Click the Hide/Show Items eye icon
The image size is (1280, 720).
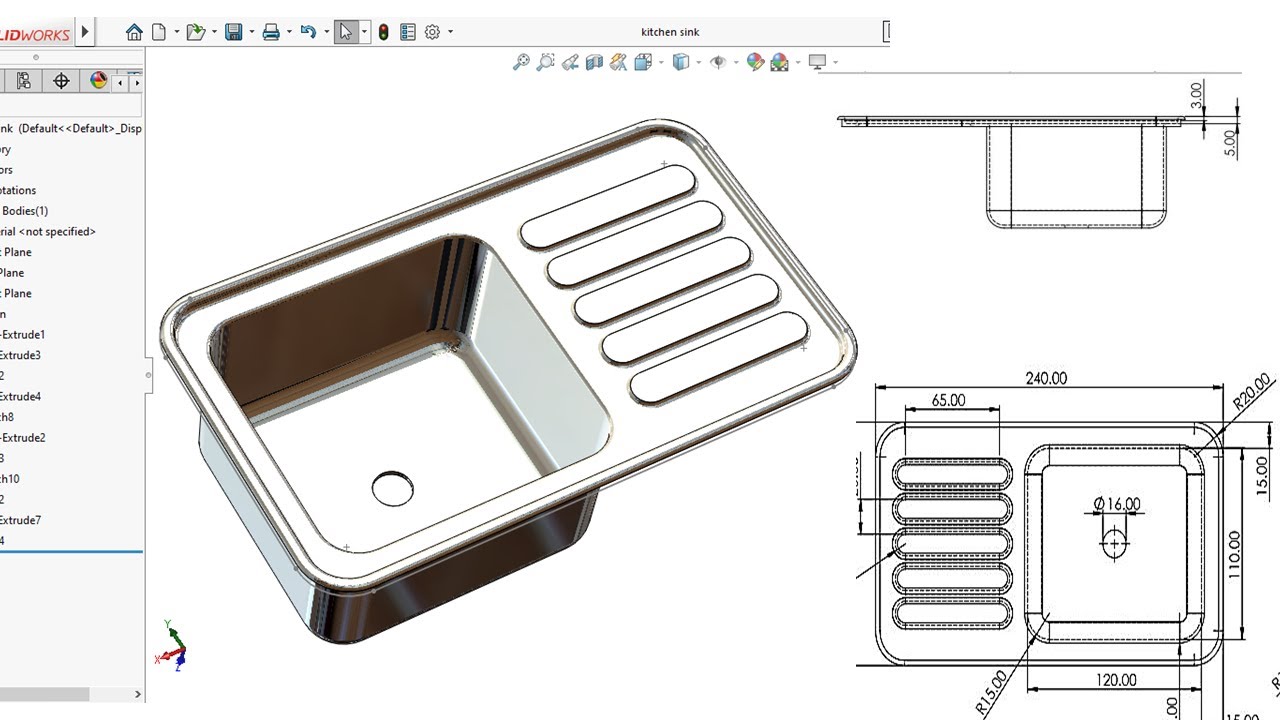718,62
